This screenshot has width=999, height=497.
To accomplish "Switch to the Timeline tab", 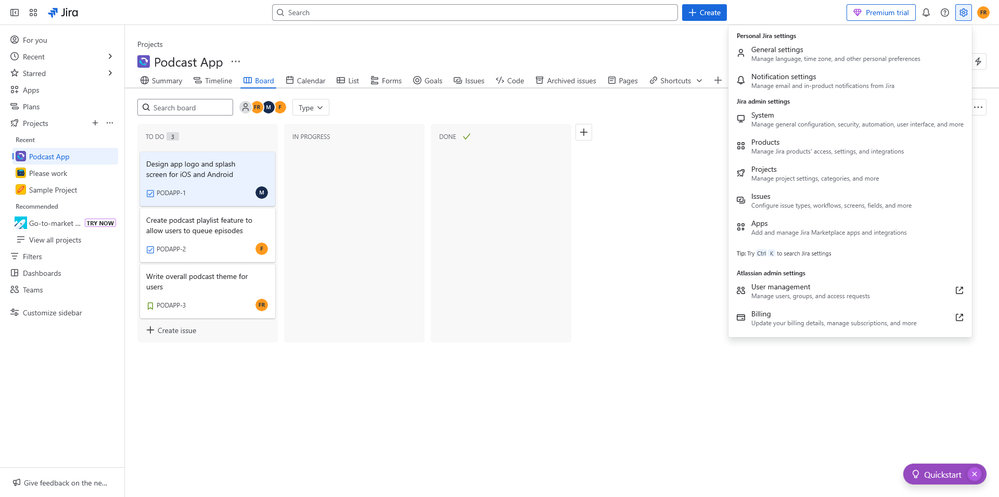I will (x=213, y=80).
